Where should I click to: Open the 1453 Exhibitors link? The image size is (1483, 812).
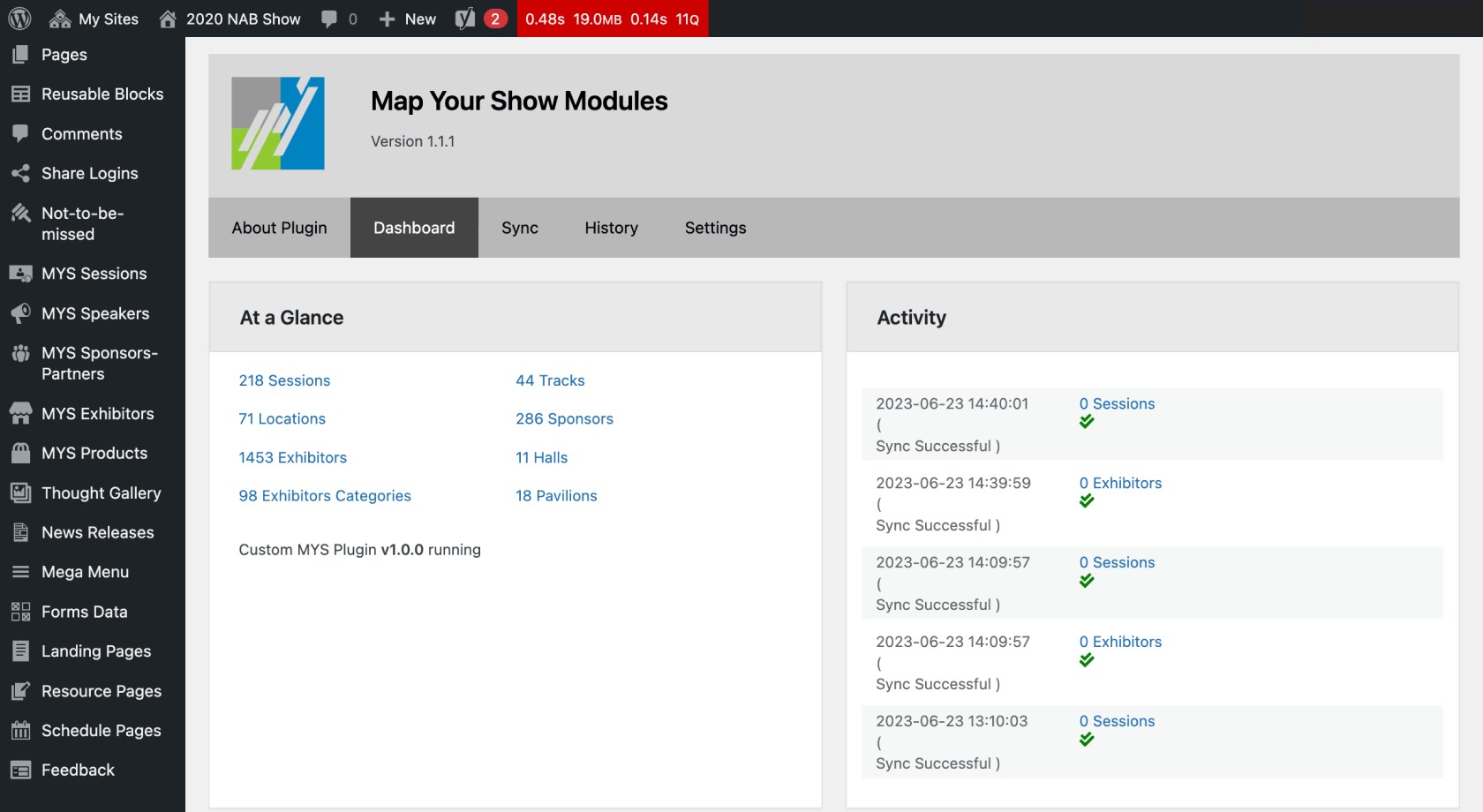(x=292, y=457)
